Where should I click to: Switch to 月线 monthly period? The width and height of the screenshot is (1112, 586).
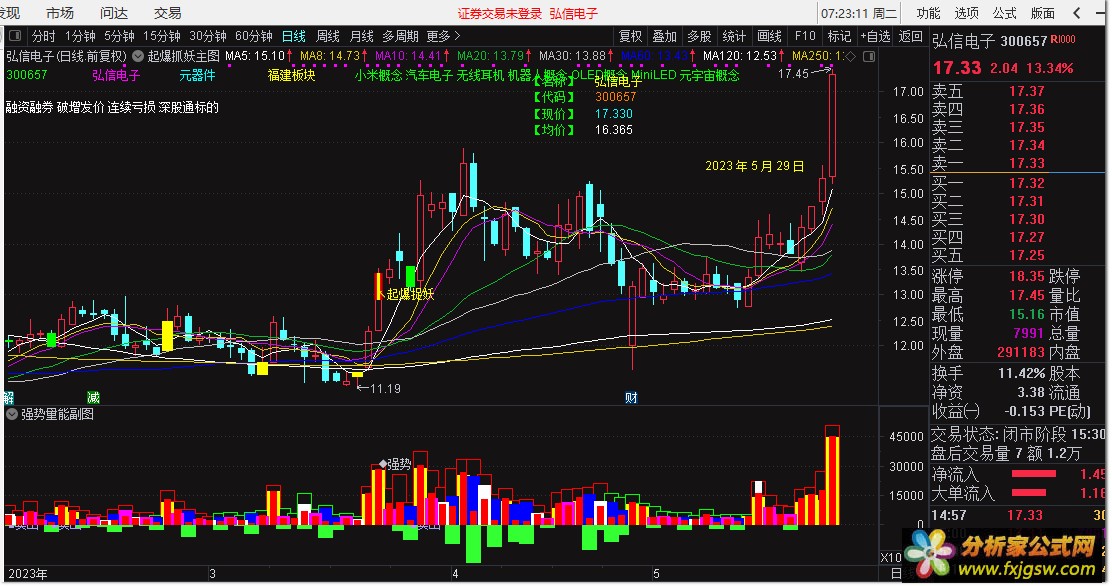click(362, 35)
